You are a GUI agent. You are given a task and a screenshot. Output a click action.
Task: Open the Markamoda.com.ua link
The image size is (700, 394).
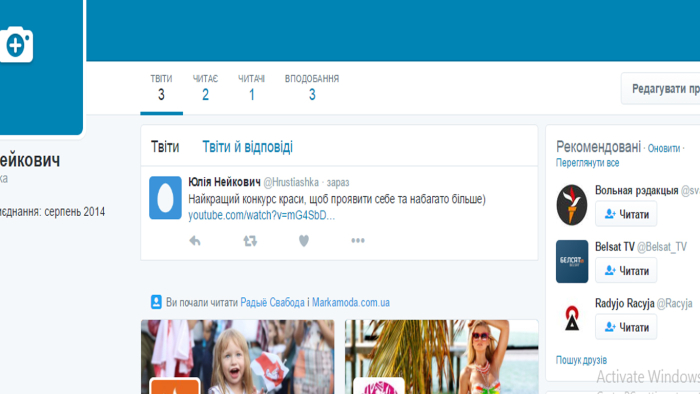click(350, 302)
